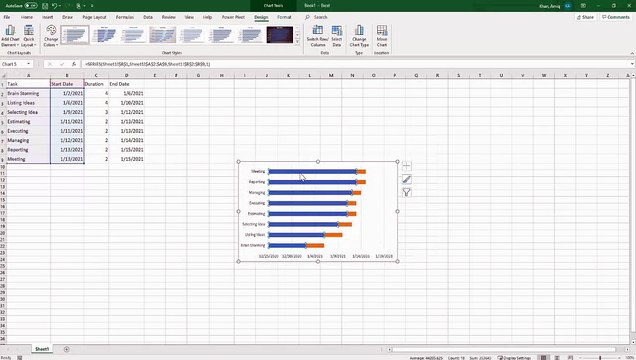Click the Comments button
636x360 pixels.
pyautogui.click(x=616, y=17)
